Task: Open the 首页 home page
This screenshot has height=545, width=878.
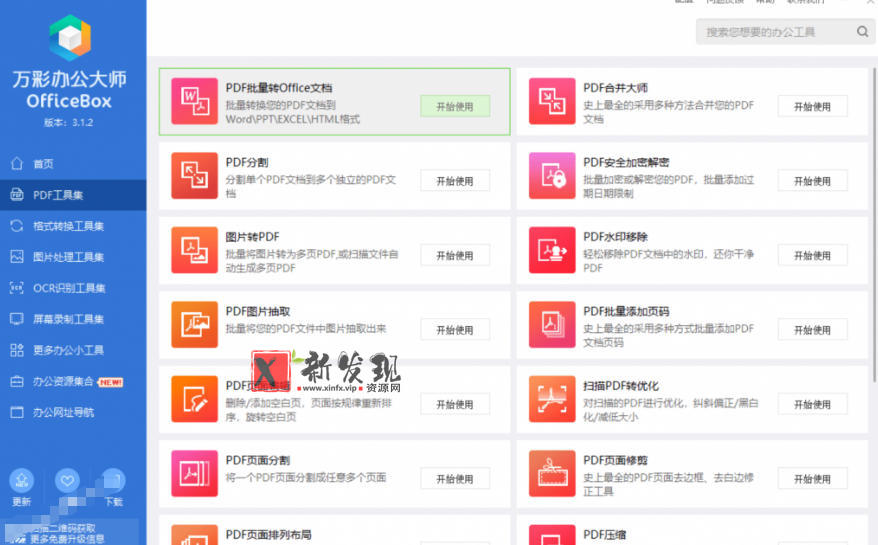Action: pos(73,164)
